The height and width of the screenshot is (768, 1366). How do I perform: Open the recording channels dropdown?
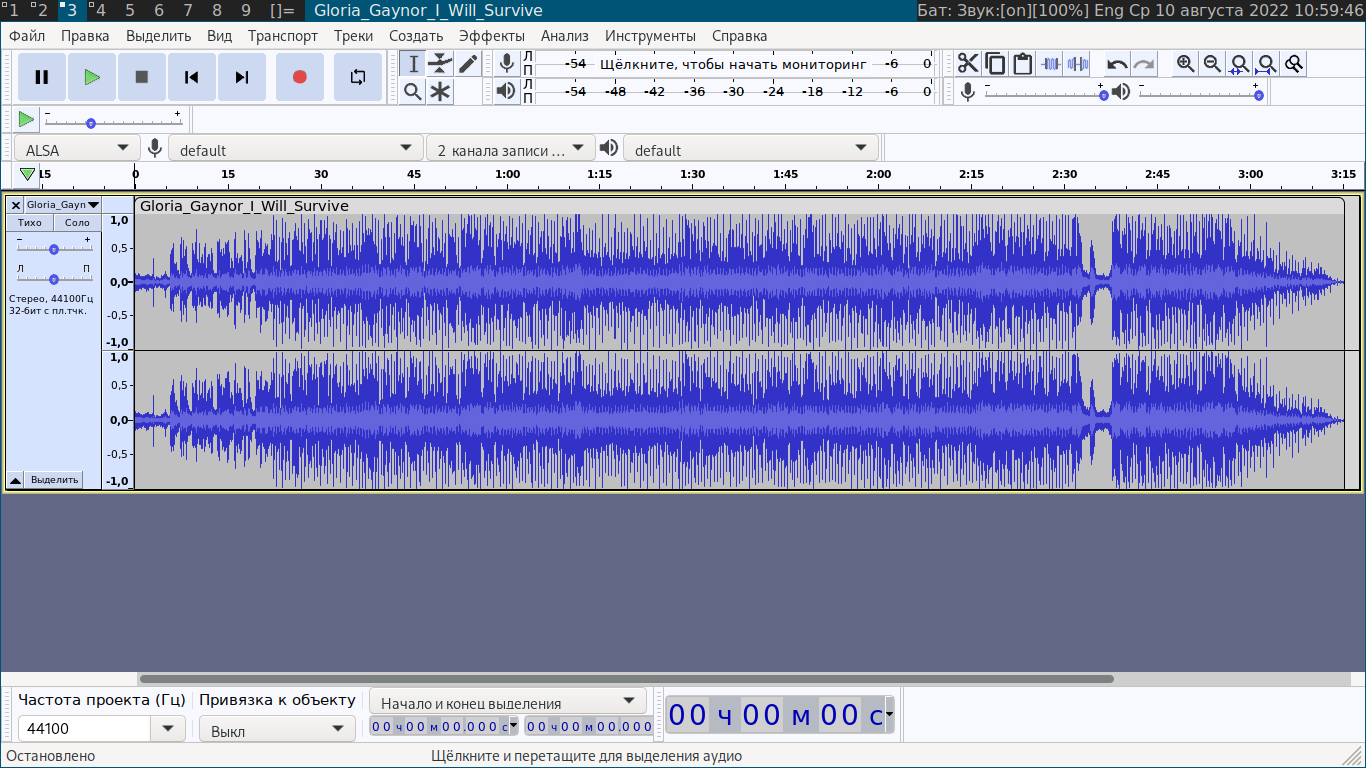pyautogui.click(x=510, y=149)
